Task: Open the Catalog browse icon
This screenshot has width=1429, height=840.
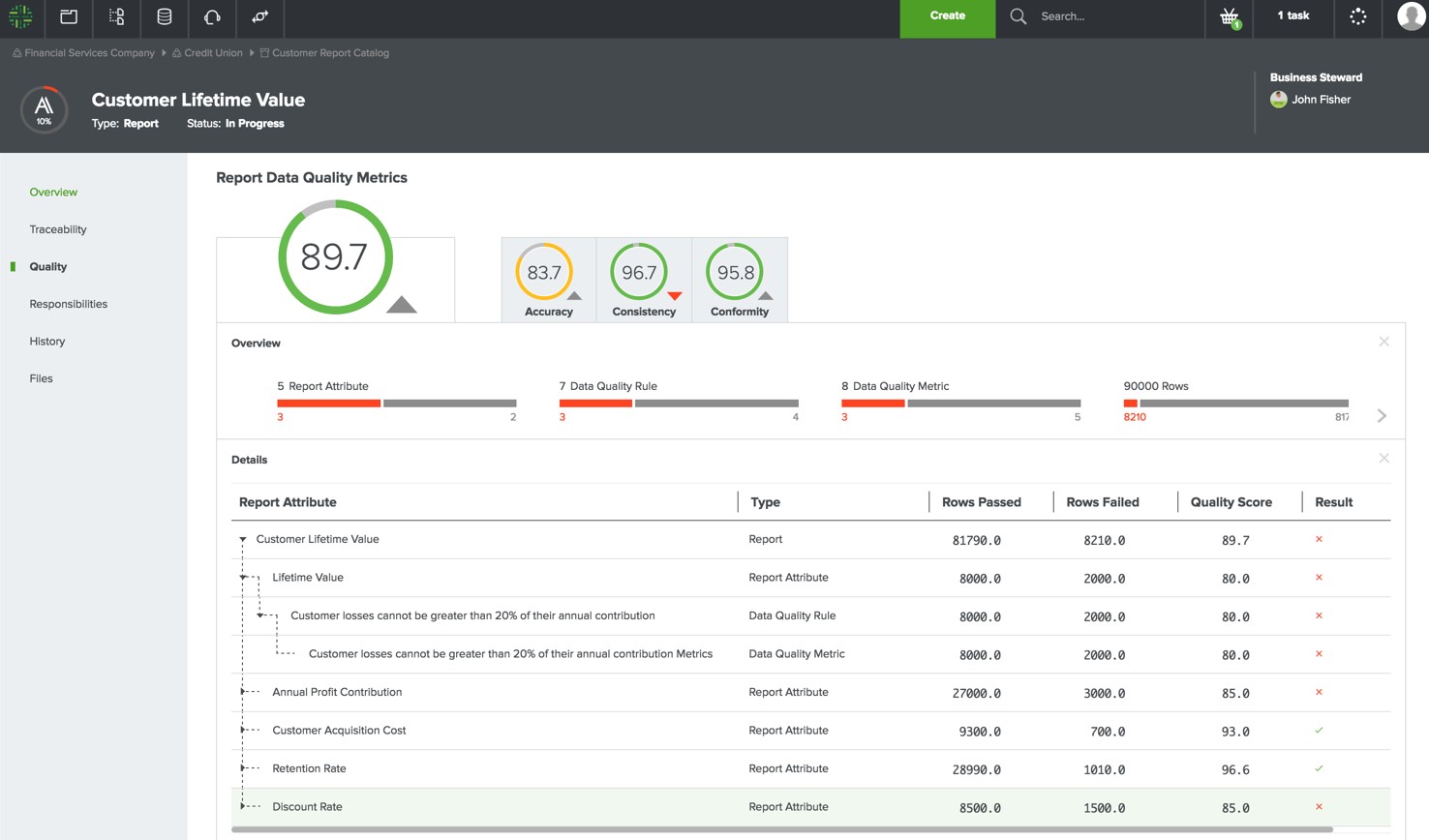Action: click(68, 16)
